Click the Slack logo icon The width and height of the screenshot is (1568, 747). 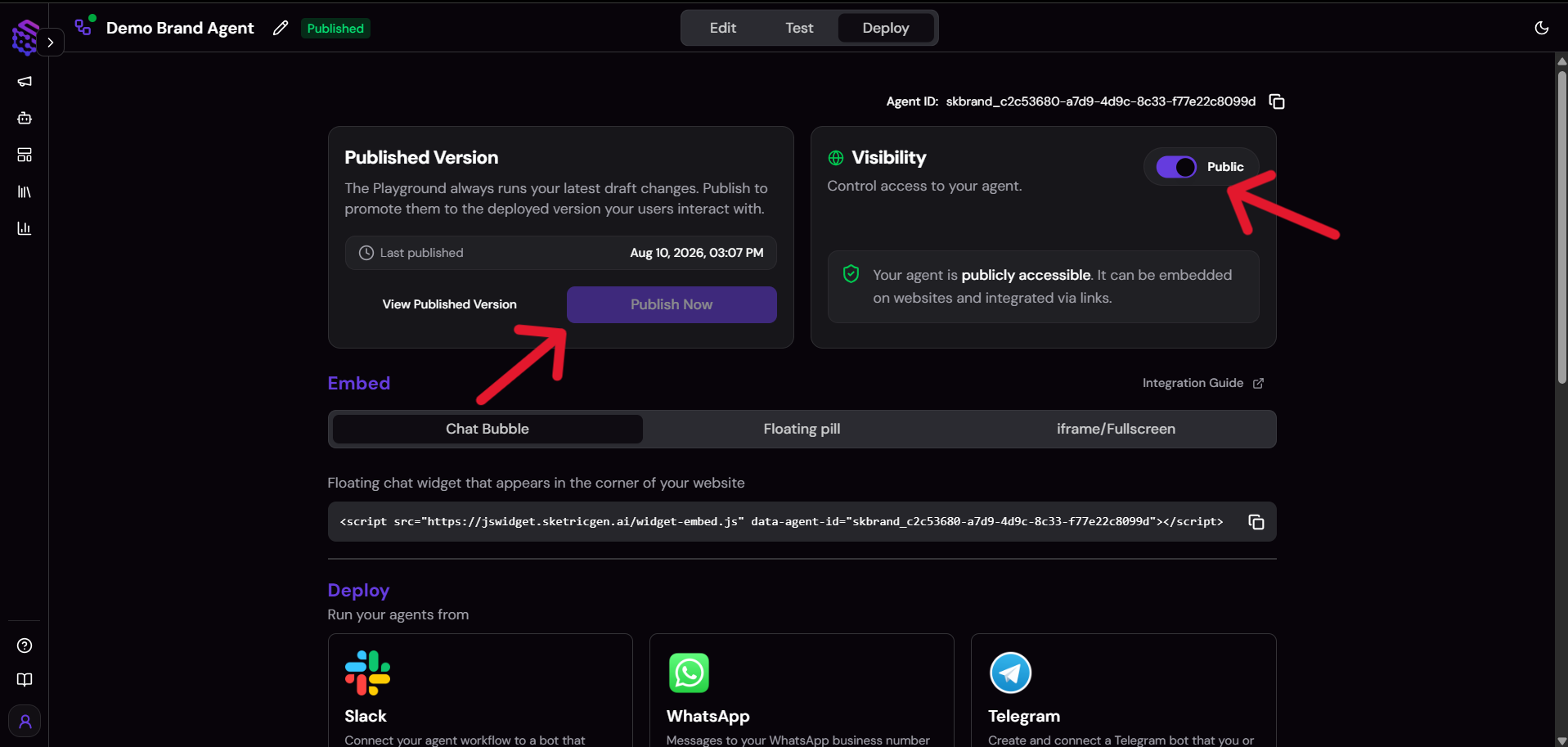[x=367, y=673]
